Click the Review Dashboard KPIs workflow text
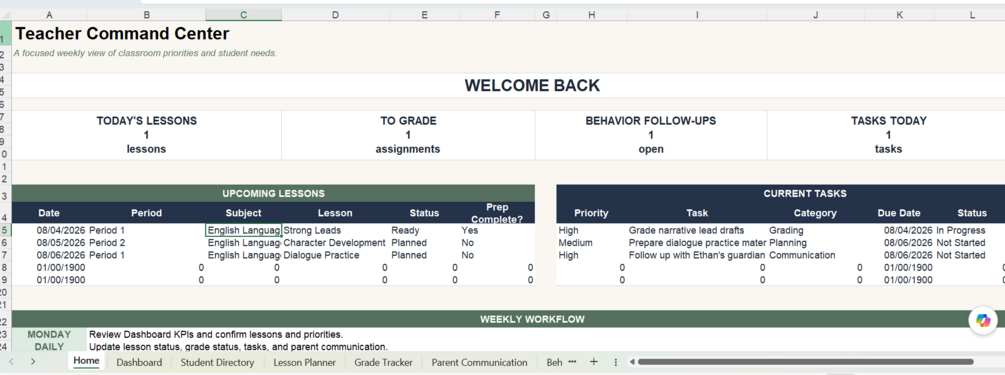Viewport: 1005px width, 375px height. (216, 335)
